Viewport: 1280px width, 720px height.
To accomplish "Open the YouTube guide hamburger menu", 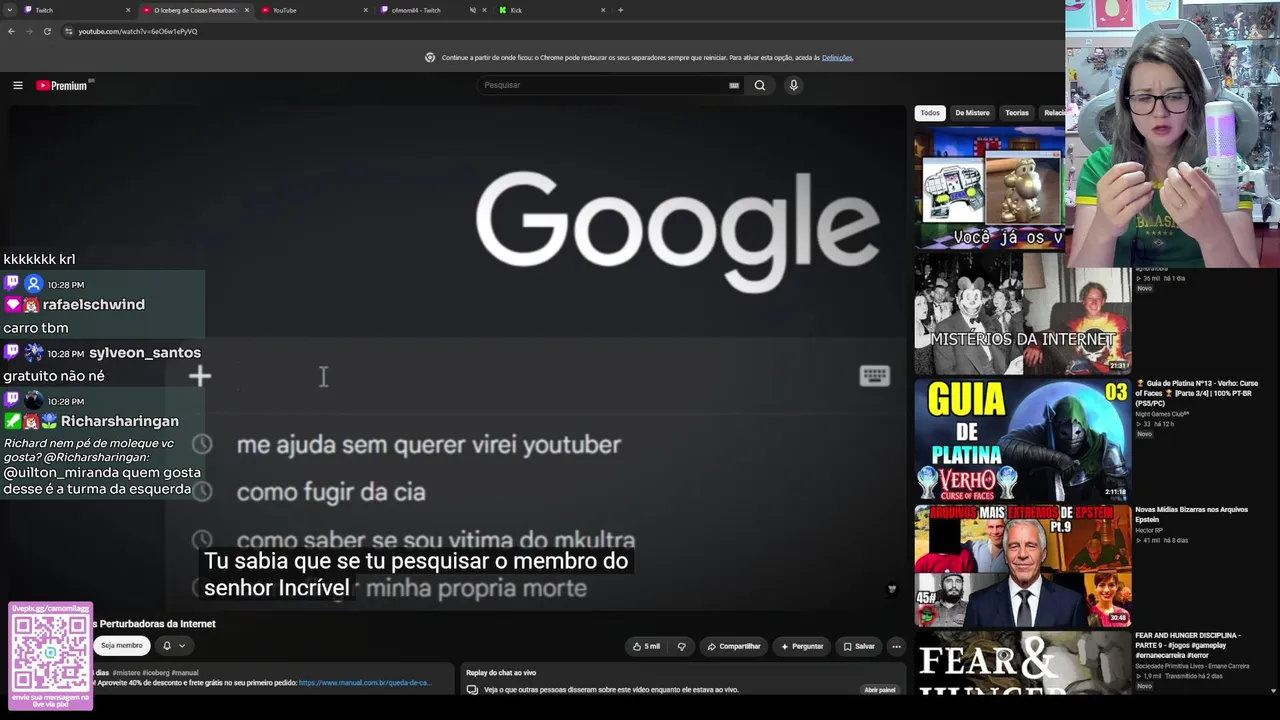I will click(x=17, y=85).
